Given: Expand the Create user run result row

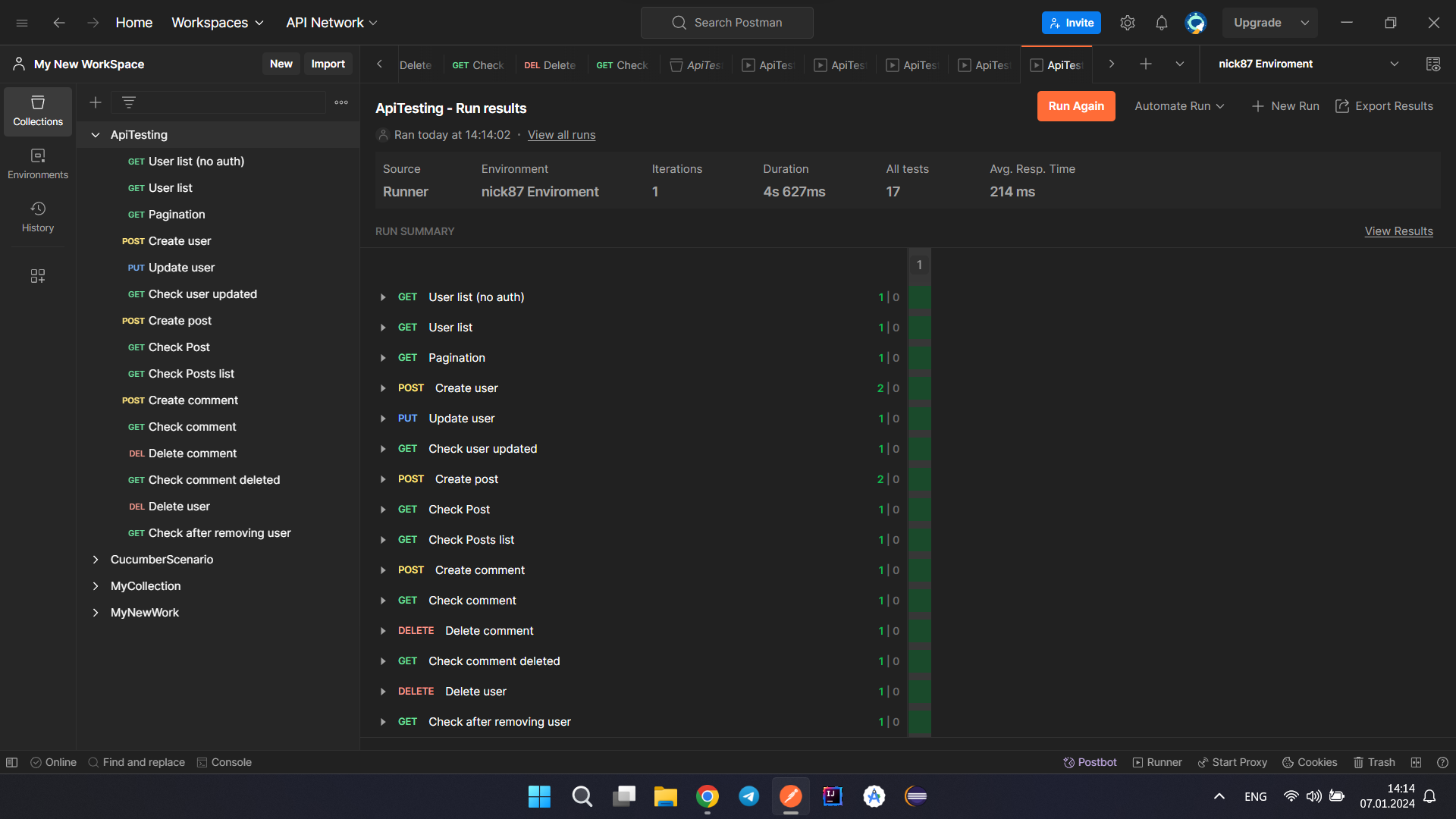Looking at the screenshot, I should [383, 388].
